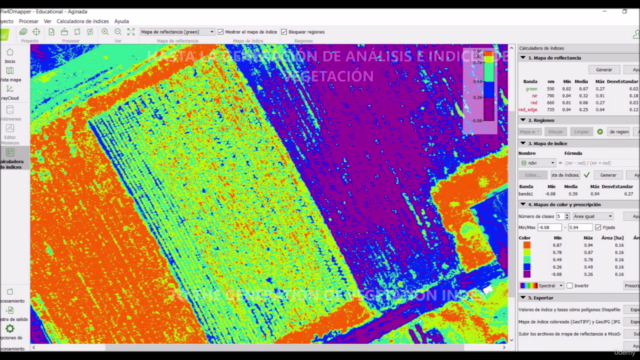Click the vertical scrollbar down arrow of map

[511, 340]
